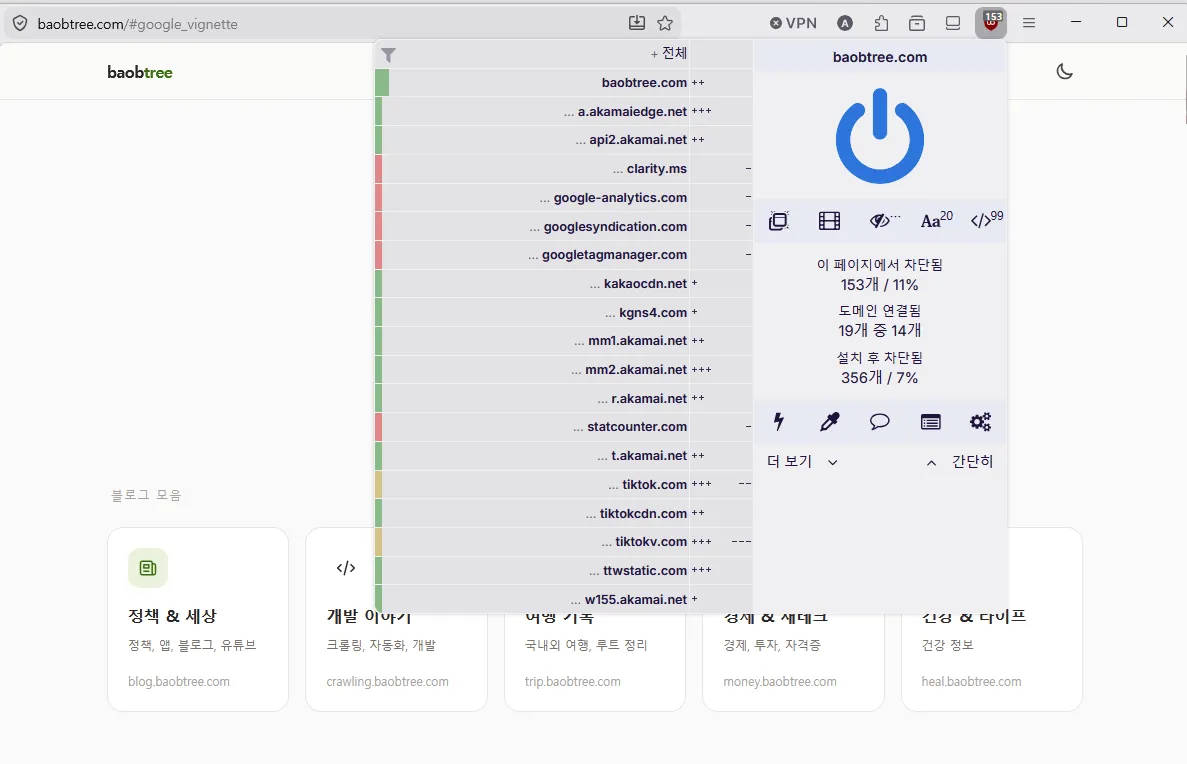The height and width of the screenshot is (764, 1187).
Task: Select the googletagmanager.com row
Action: tap(563, 255)
